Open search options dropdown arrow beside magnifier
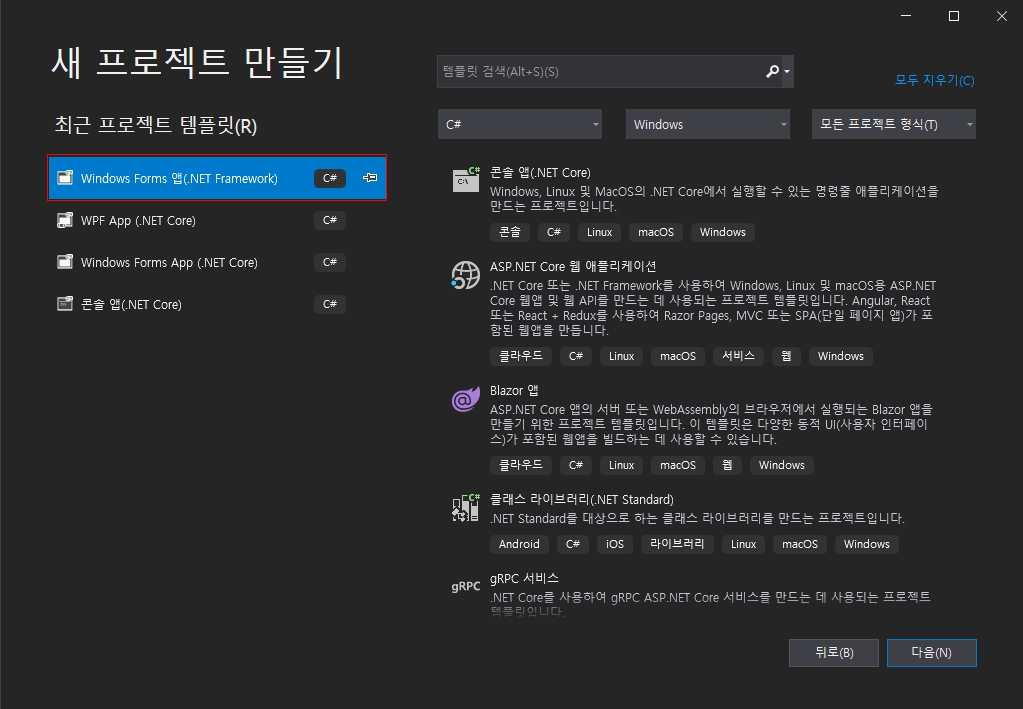Viewport: 1023px width, 709px height. coord(787,72)
